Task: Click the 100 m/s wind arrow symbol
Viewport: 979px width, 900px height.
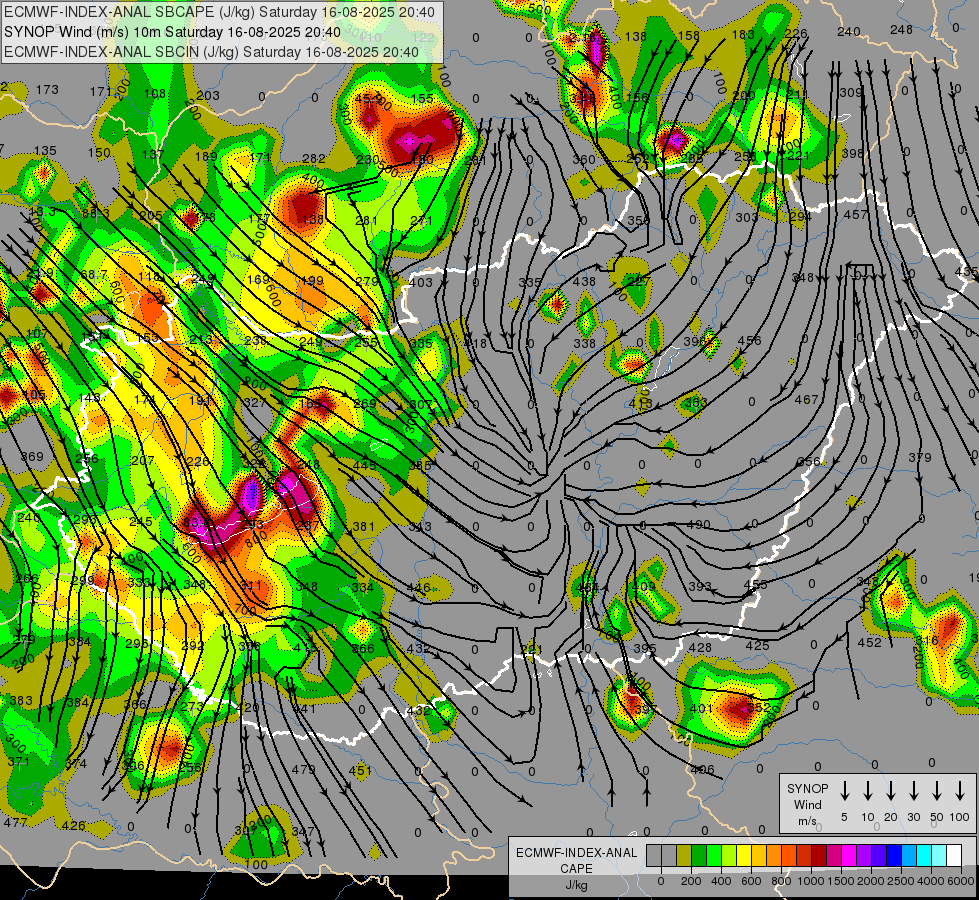Action: (x=960, y=791)
